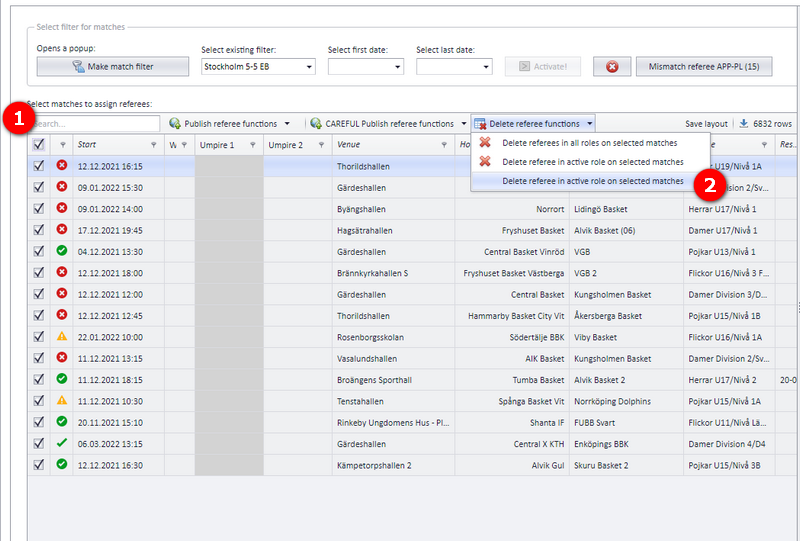Click red error status icon for 12.12.2021 12:00

point(62,293)
